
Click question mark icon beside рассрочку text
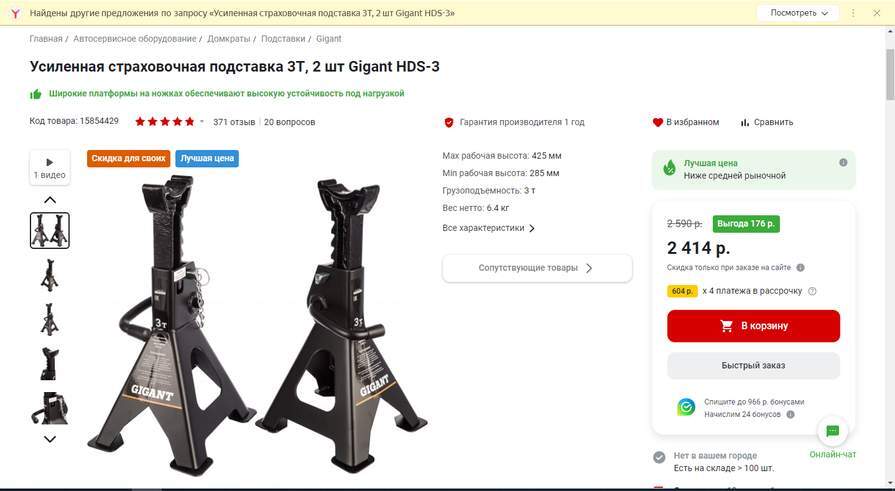[812, 291]
